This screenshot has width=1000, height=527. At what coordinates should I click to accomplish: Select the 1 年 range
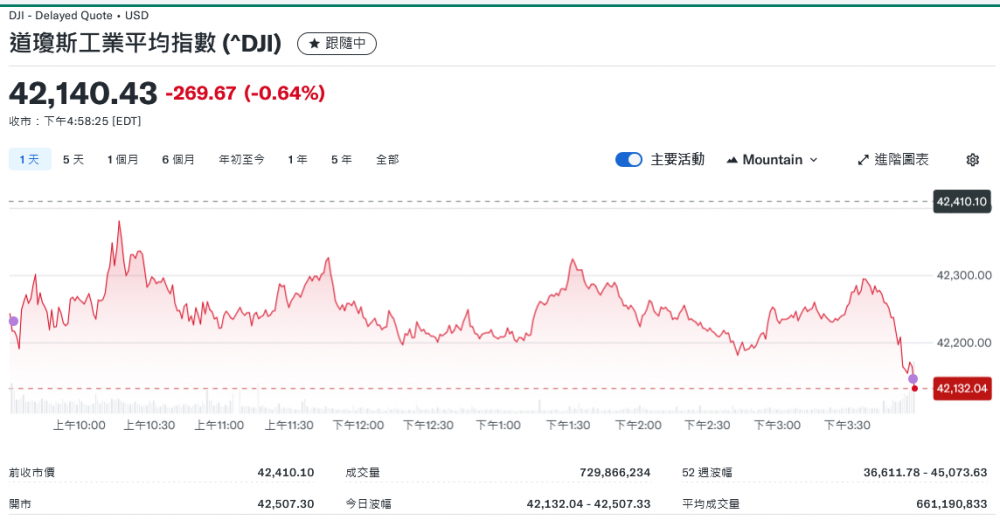point(297,159)
